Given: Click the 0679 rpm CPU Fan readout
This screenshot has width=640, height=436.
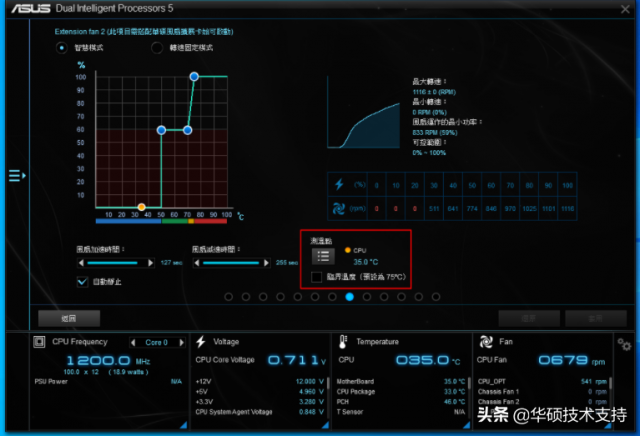Looking at the screenshot, I should click(571, 360).
